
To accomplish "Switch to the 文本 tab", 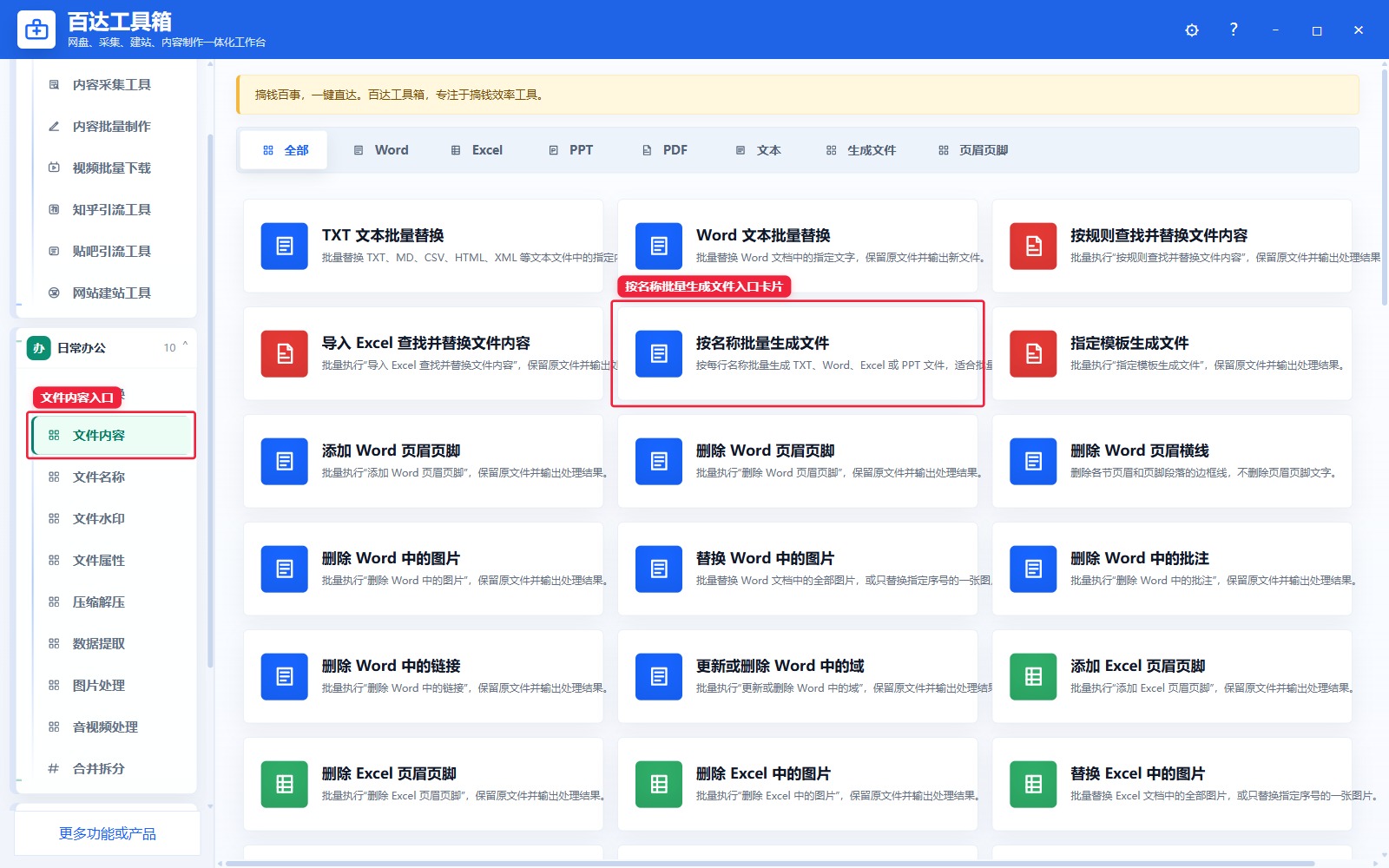I will click(x=758, y=150).
